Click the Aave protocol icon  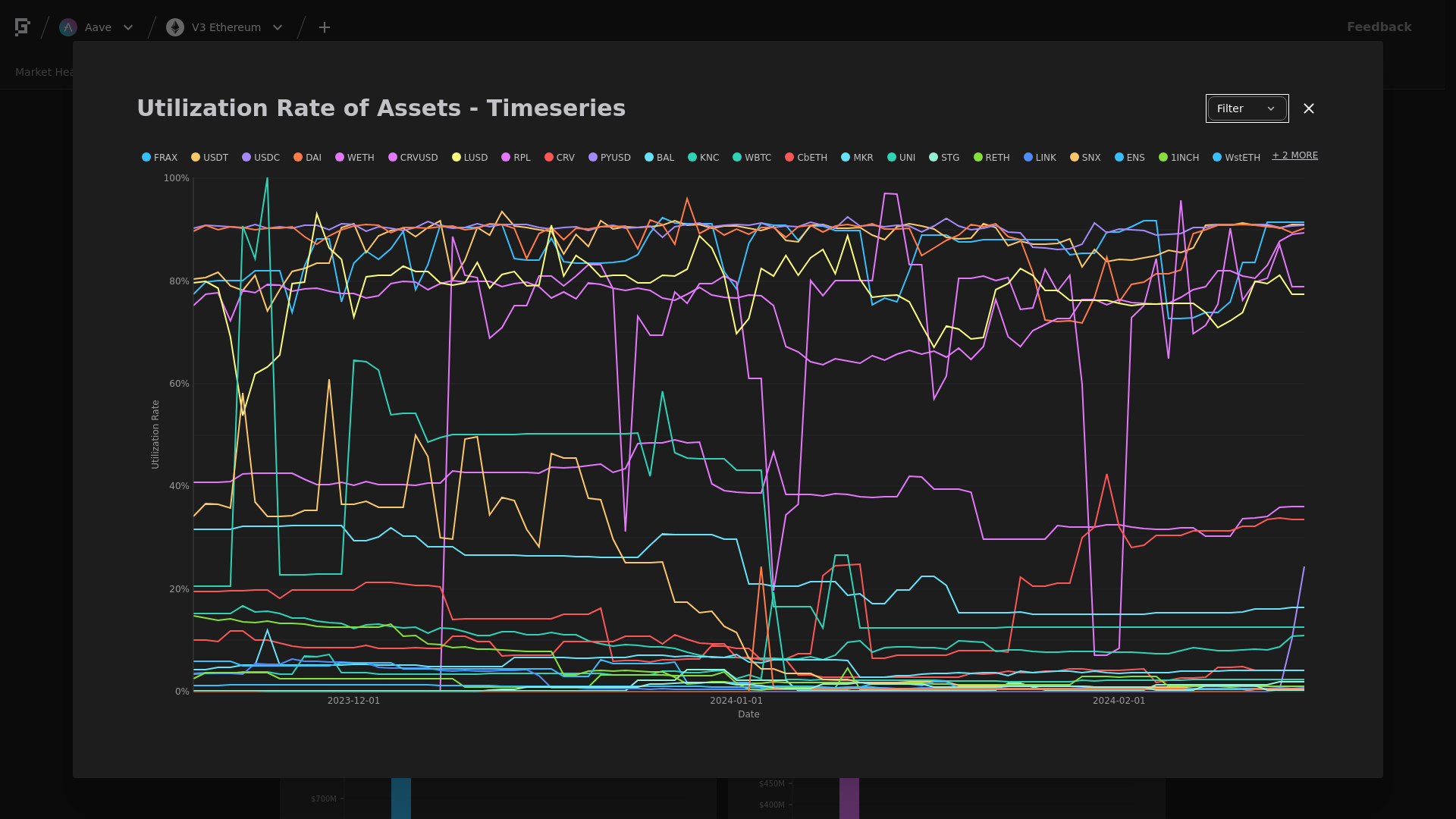pos(68,27)
